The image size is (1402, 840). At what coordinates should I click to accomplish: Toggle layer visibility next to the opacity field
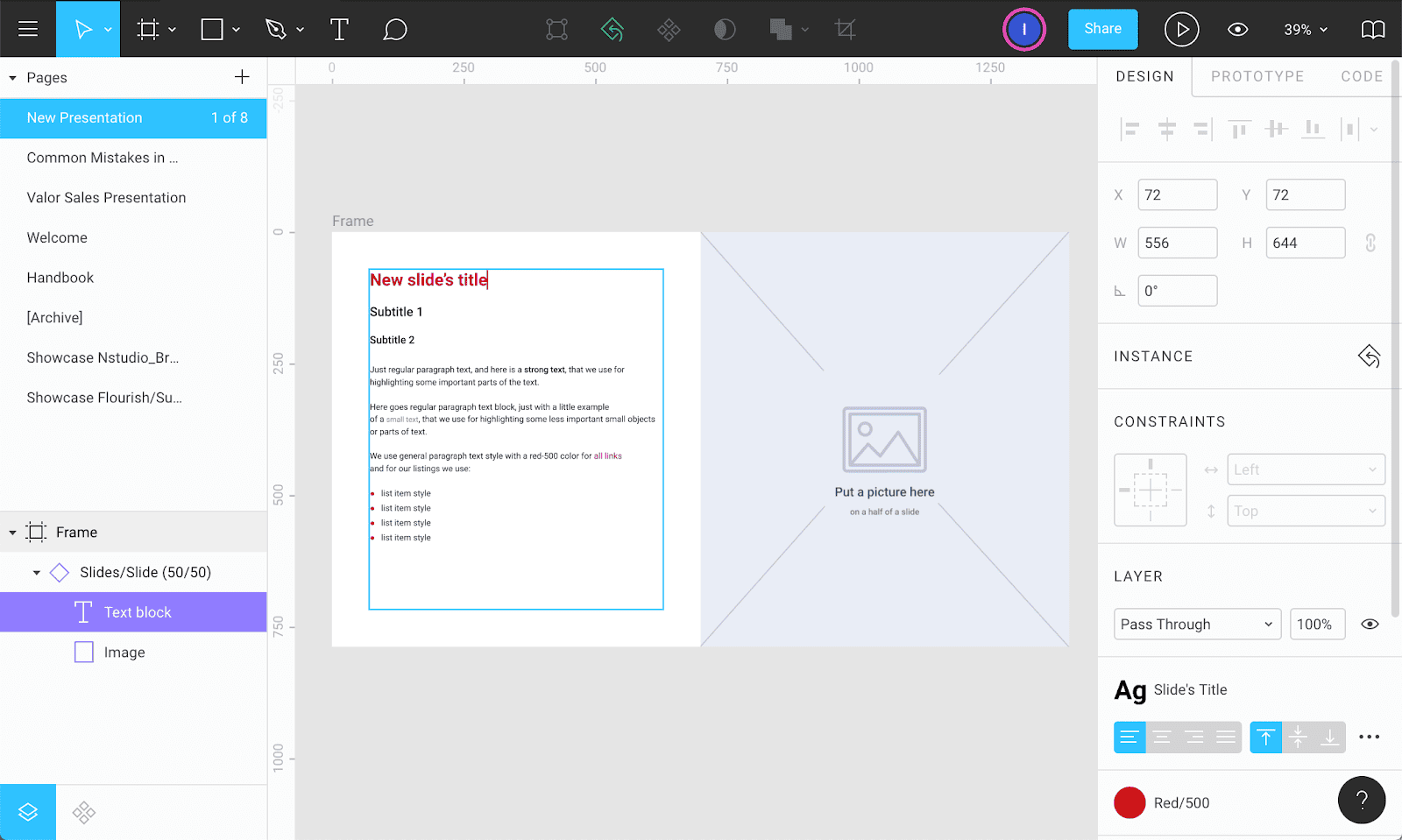(x=1370, y=624)
